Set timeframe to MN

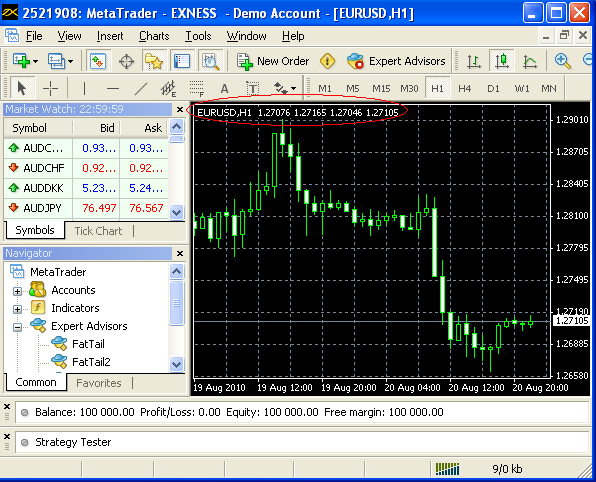click(549, 89)
